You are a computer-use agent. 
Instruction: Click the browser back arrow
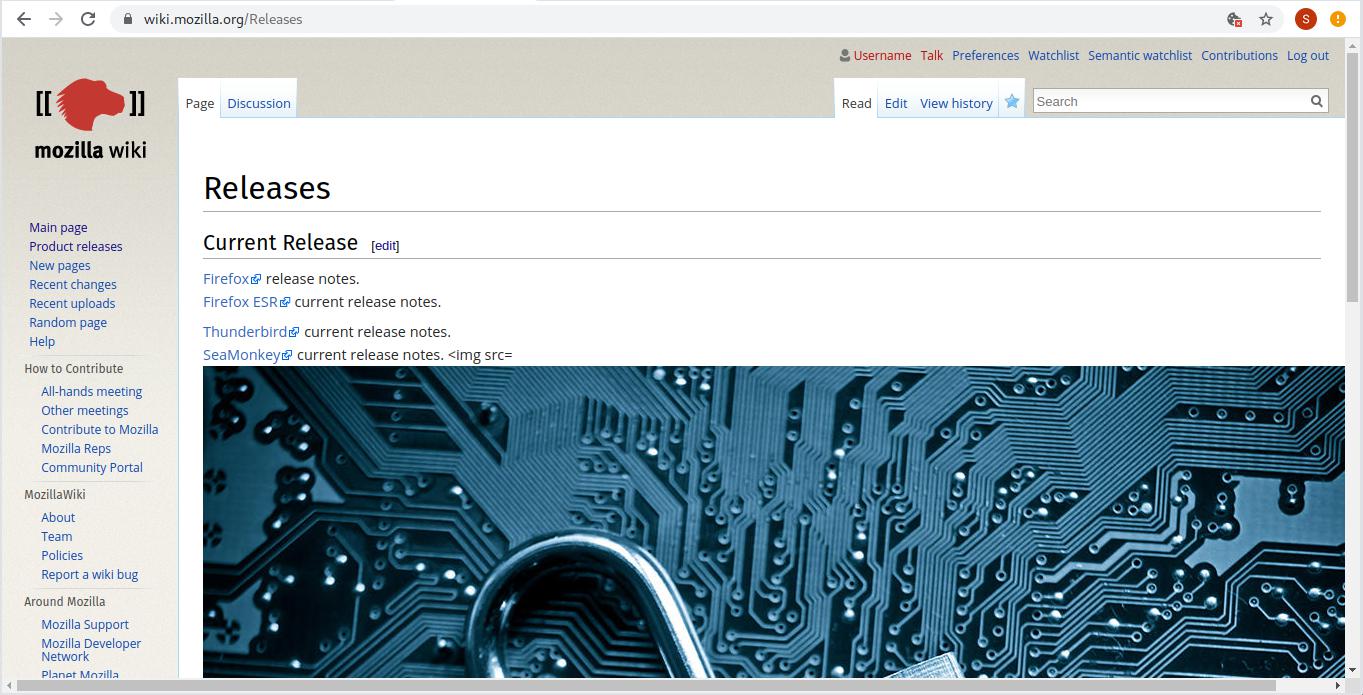[22, 18]
